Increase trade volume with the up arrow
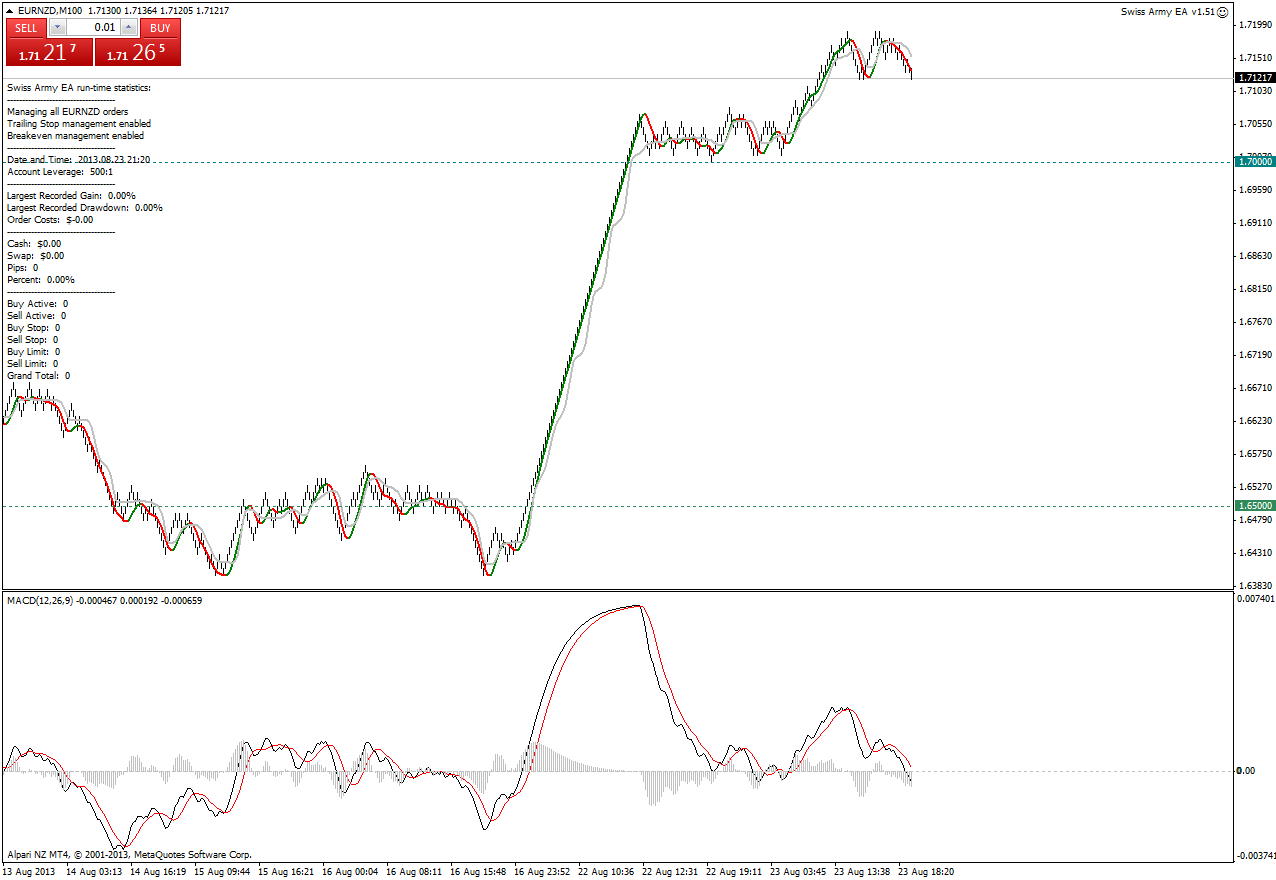The width and height of the screenshot is (1276, 880). (131, 28)
